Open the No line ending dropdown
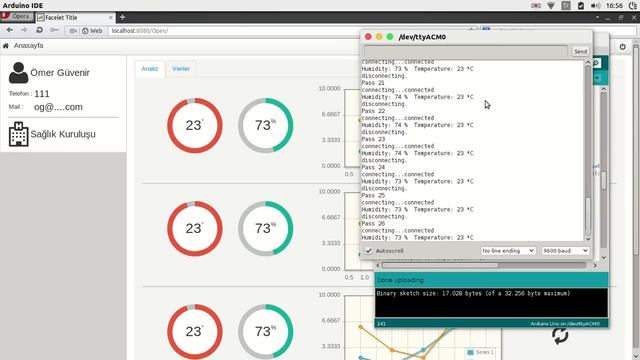640x360 pixels. click(508, 251)
